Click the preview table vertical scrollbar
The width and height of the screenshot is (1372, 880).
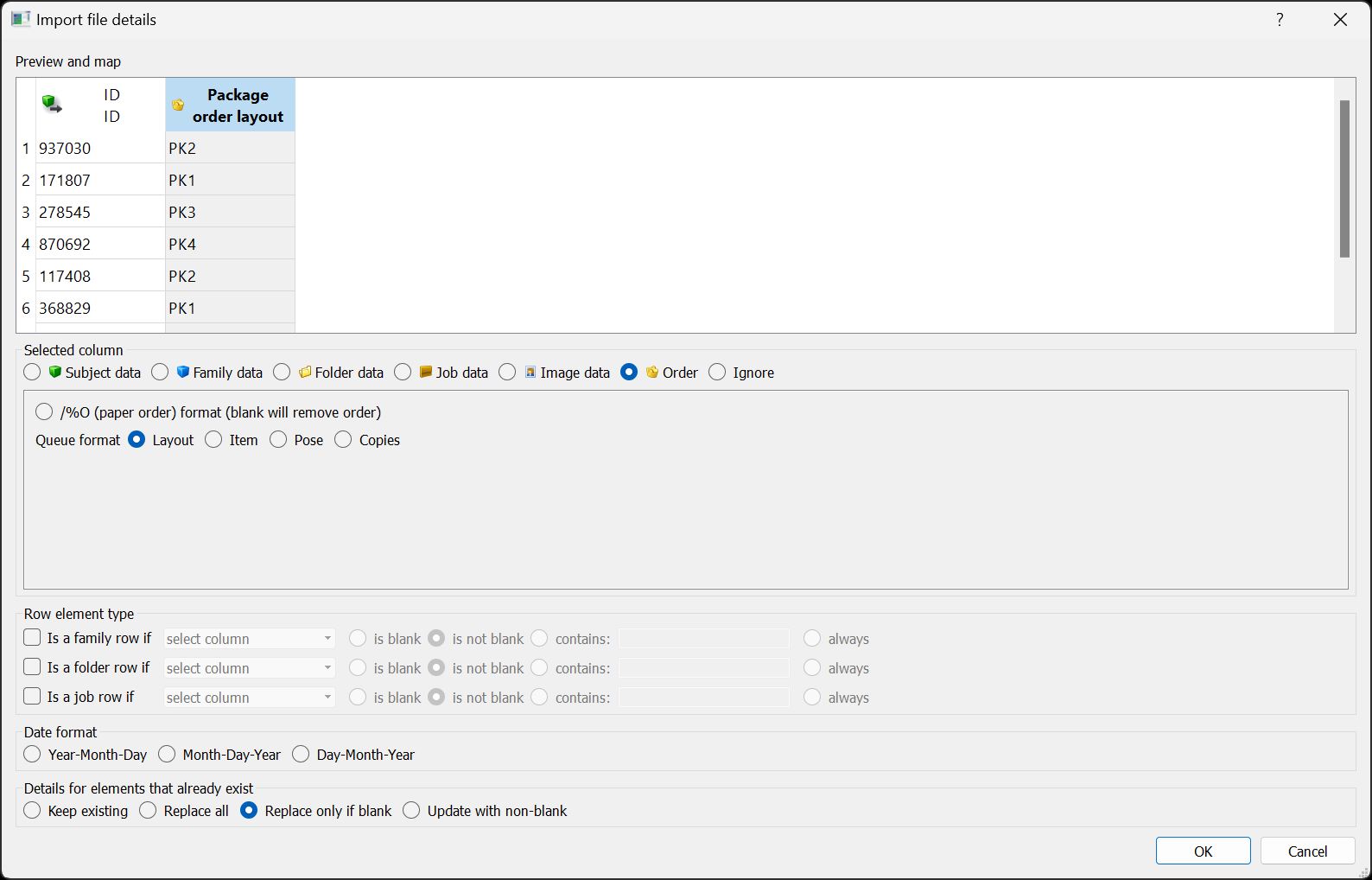point(1344,179)
